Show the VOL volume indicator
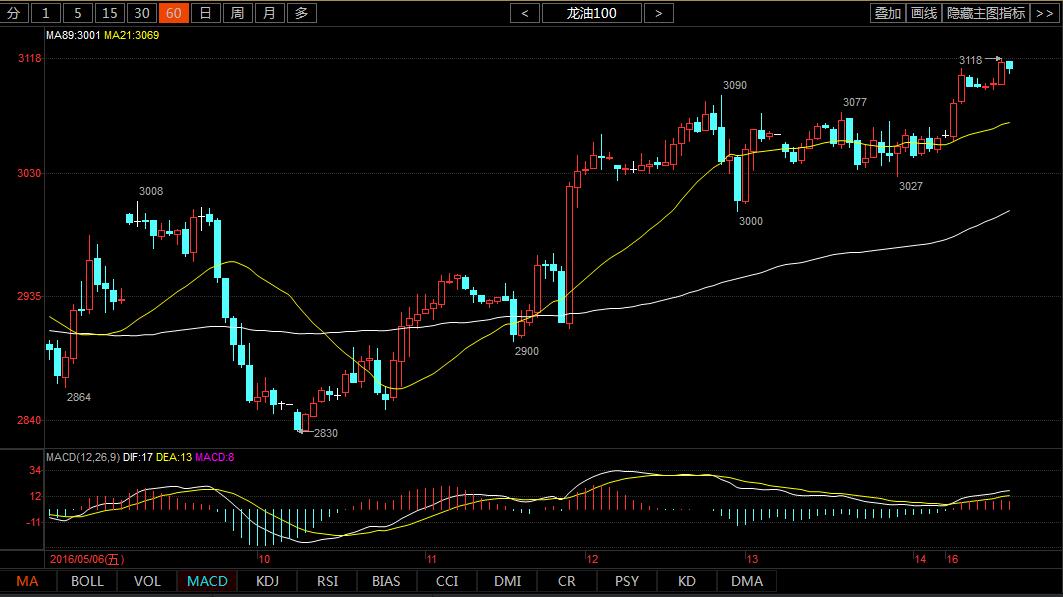Image resolution: width=1063 pixels, height=597 pixels. (147, 581)
